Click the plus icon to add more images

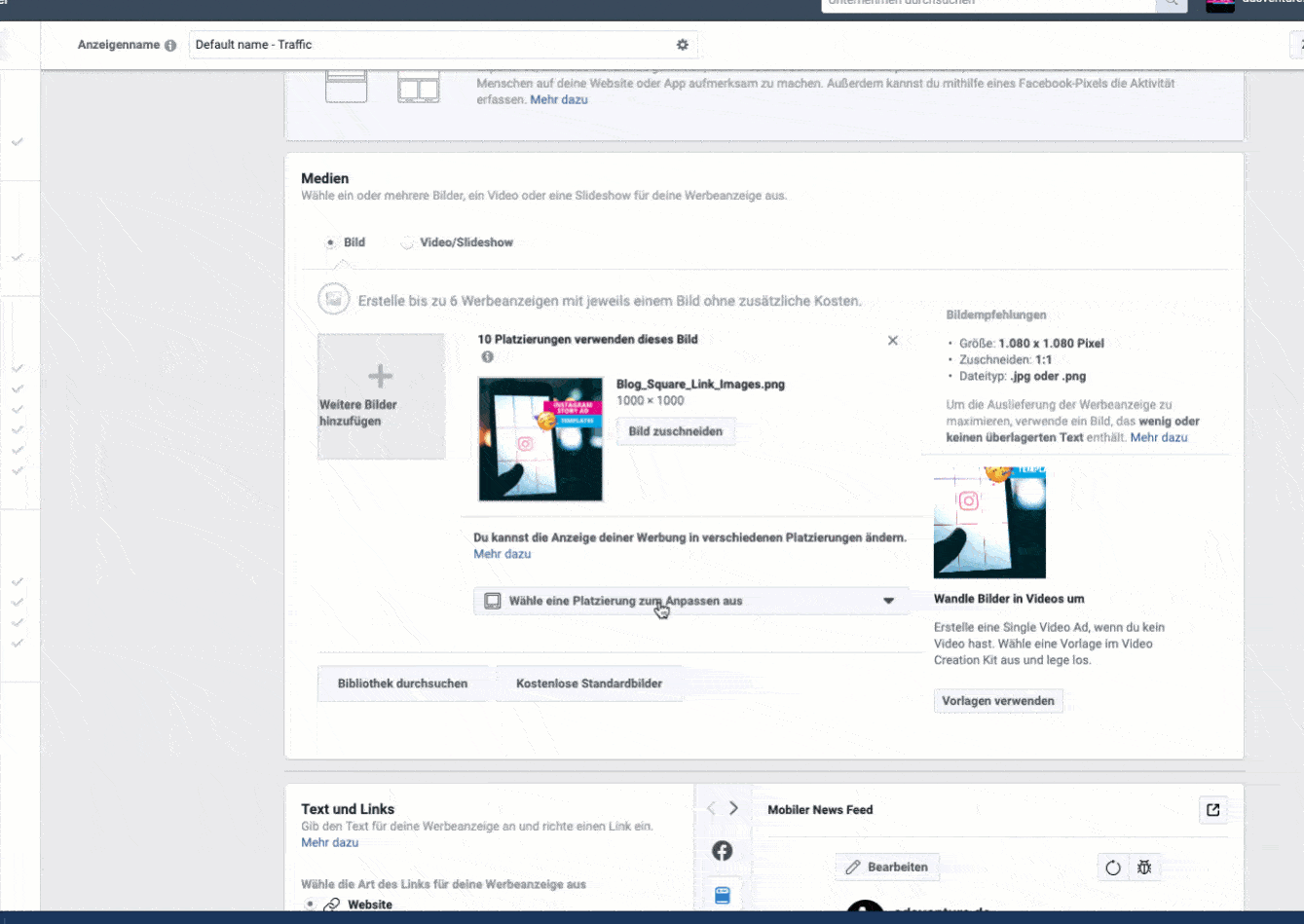(380, 376)
